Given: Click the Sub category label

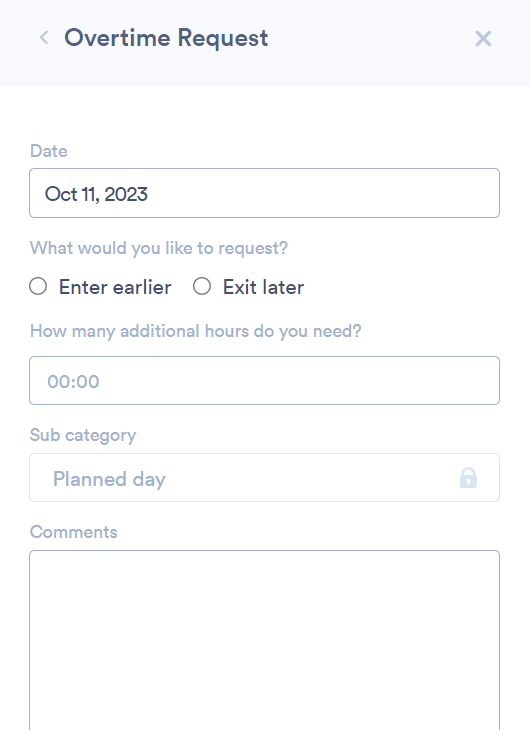Looking at the screenshot, I should point(83,435).
